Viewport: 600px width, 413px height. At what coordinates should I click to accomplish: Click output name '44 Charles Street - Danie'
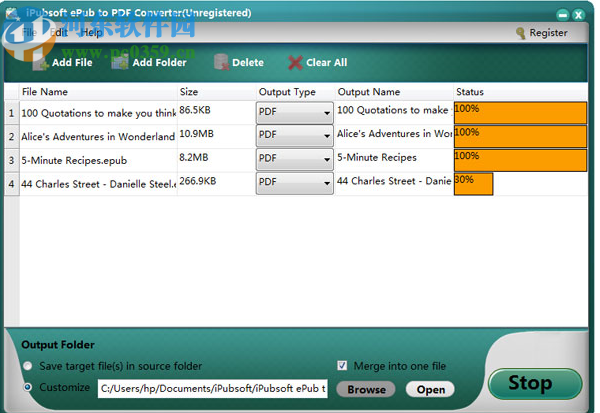point(395,181)
